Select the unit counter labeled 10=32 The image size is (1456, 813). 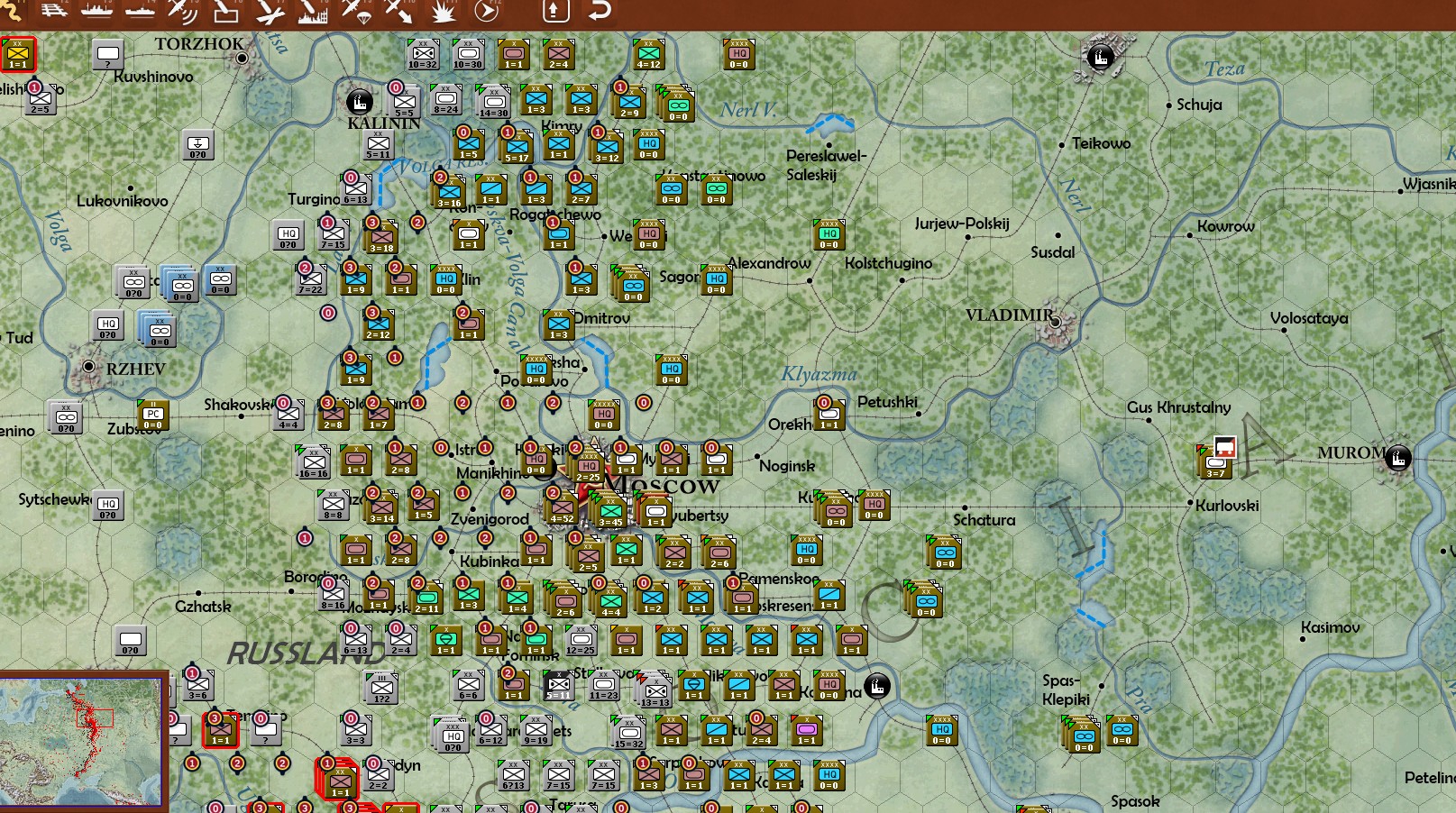pyautogui.click(x=423, y=55)
